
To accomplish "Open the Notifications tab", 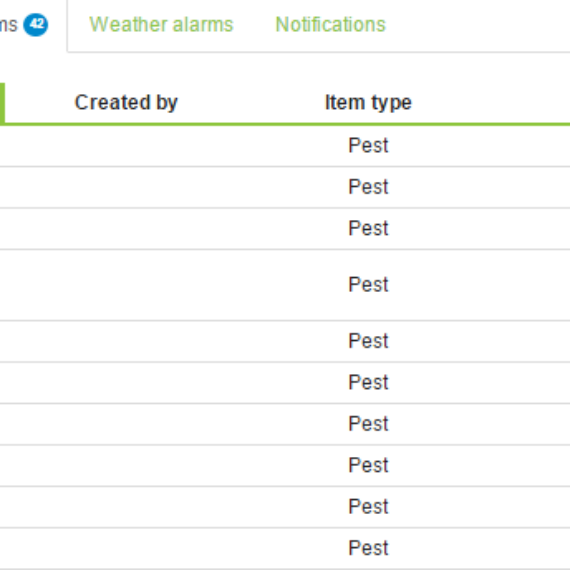I will (x=330, y=25).
